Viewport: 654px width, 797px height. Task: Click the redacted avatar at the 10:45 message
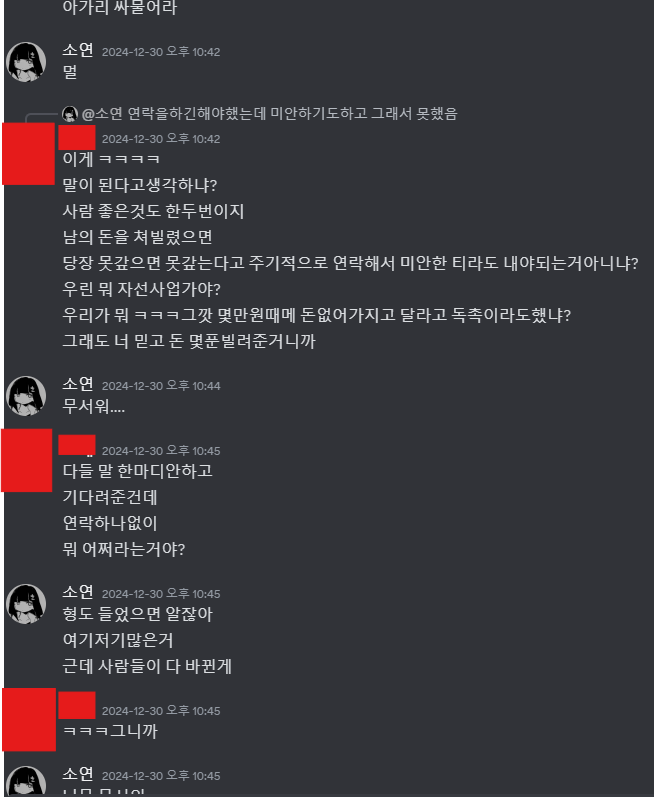[x=26, y=461]
